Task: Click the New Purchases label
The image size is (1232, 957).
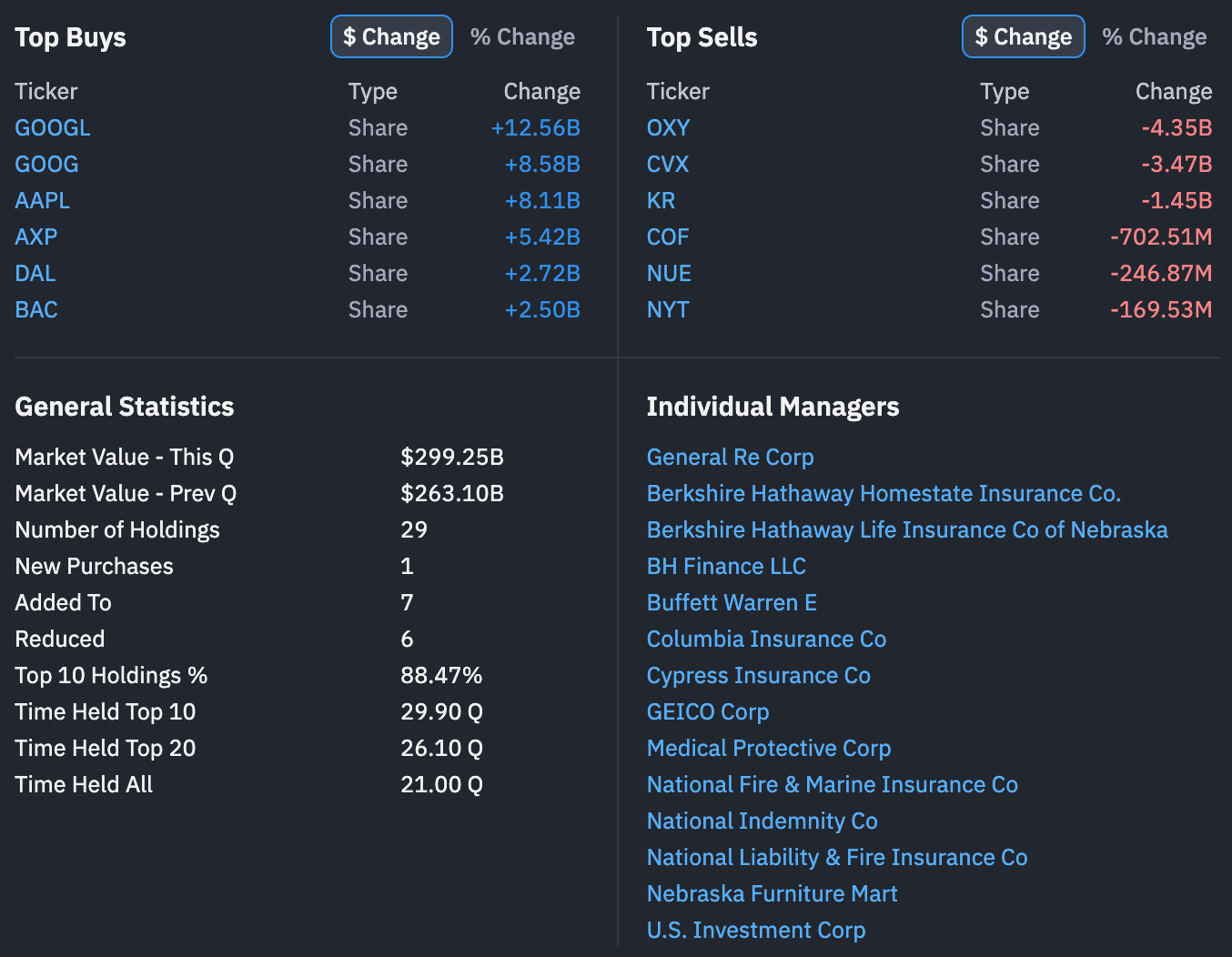Action: coord(95,566)
